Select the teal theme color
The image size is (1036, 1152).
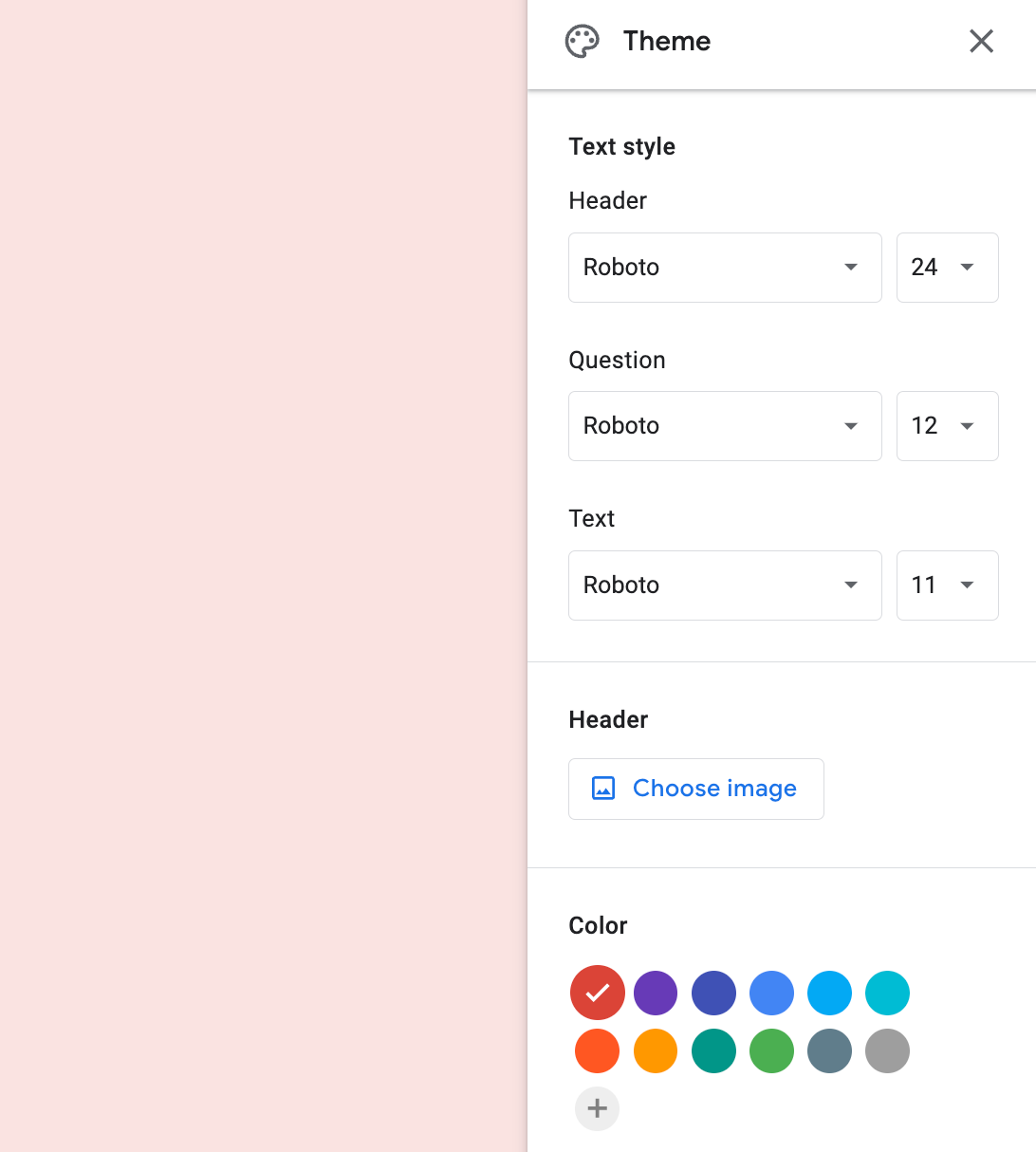[x=713, y=1051]
